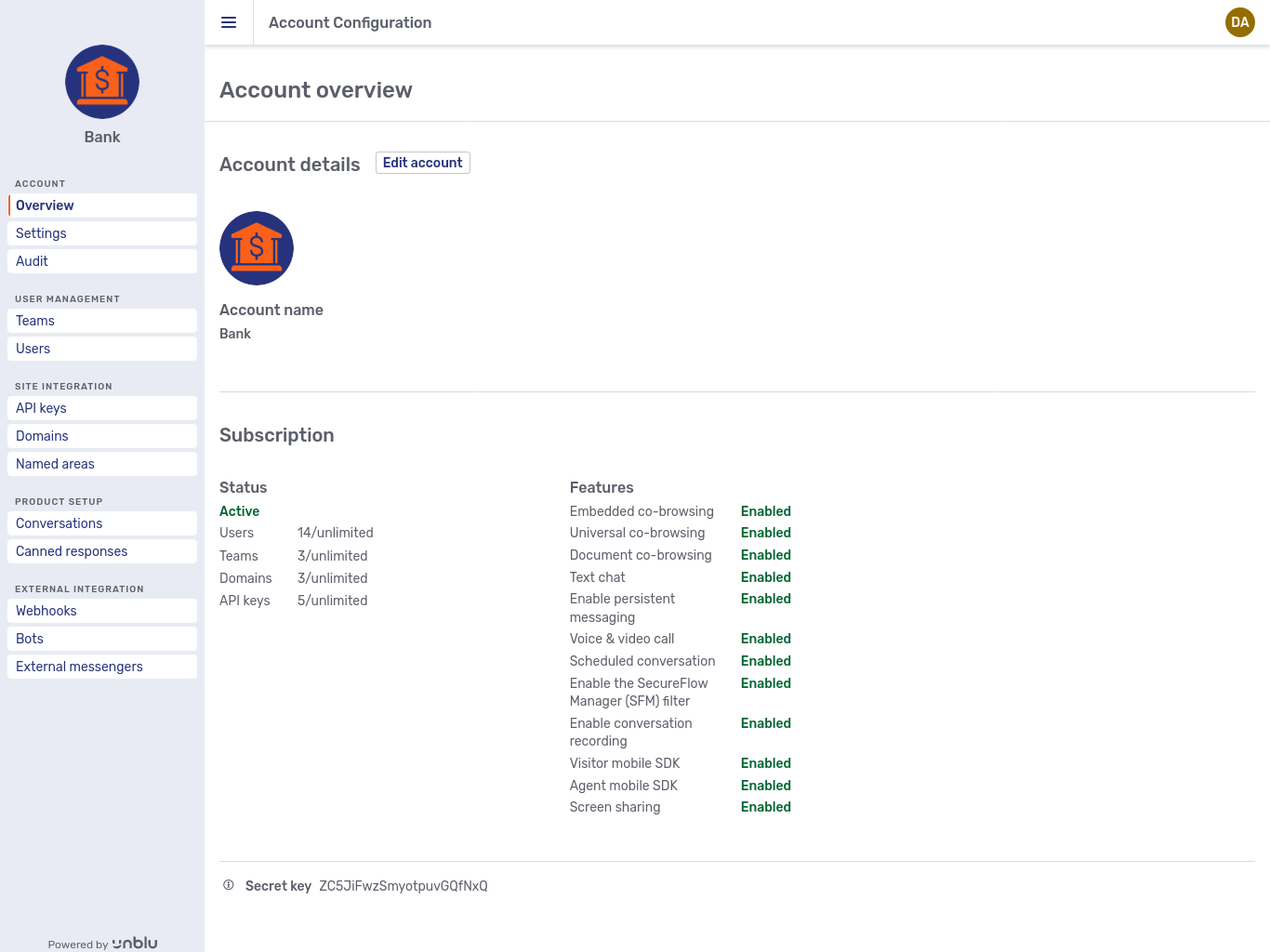Click the account avatar under Account details
Image resolution: width=1270 pixels, height=952 pixels.
(257, 248)
